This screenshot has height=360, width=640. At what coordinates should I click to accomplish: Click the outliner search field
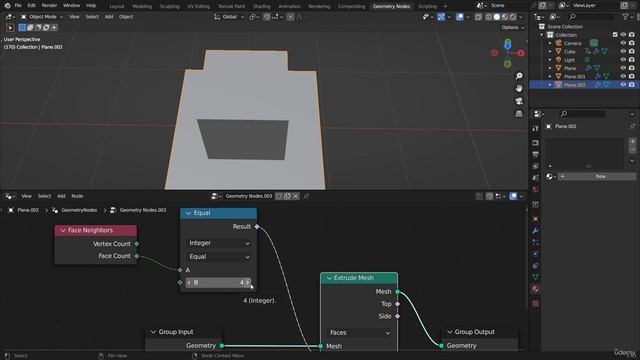pos(592,17)
